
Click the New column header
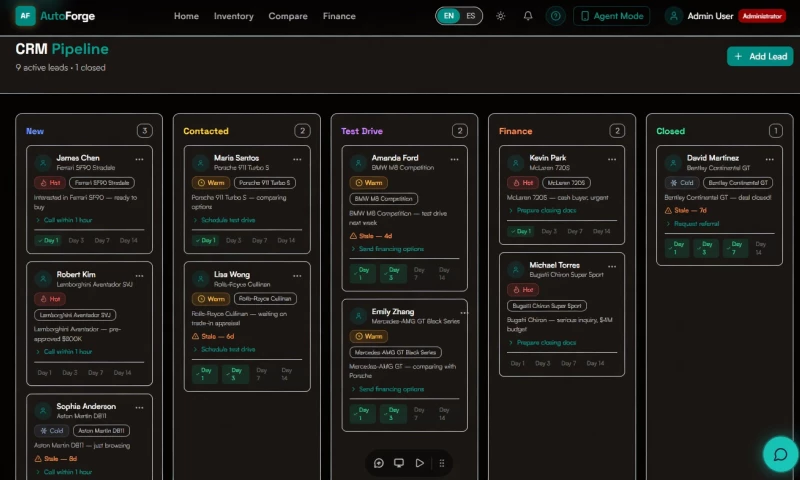[x=35, y=131]
